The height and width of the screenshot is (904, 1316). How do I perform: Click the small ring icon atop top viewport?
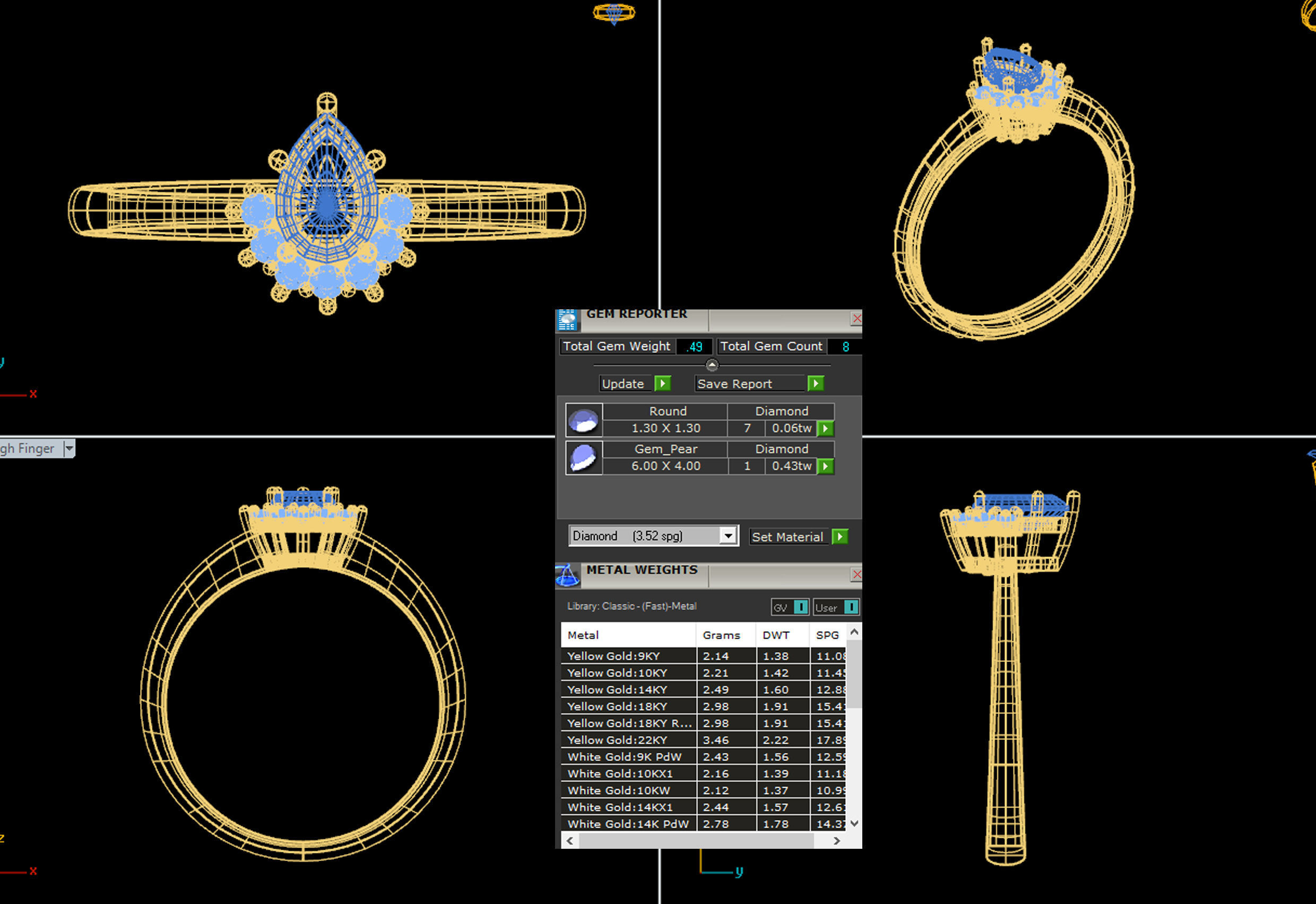[614, 13]
